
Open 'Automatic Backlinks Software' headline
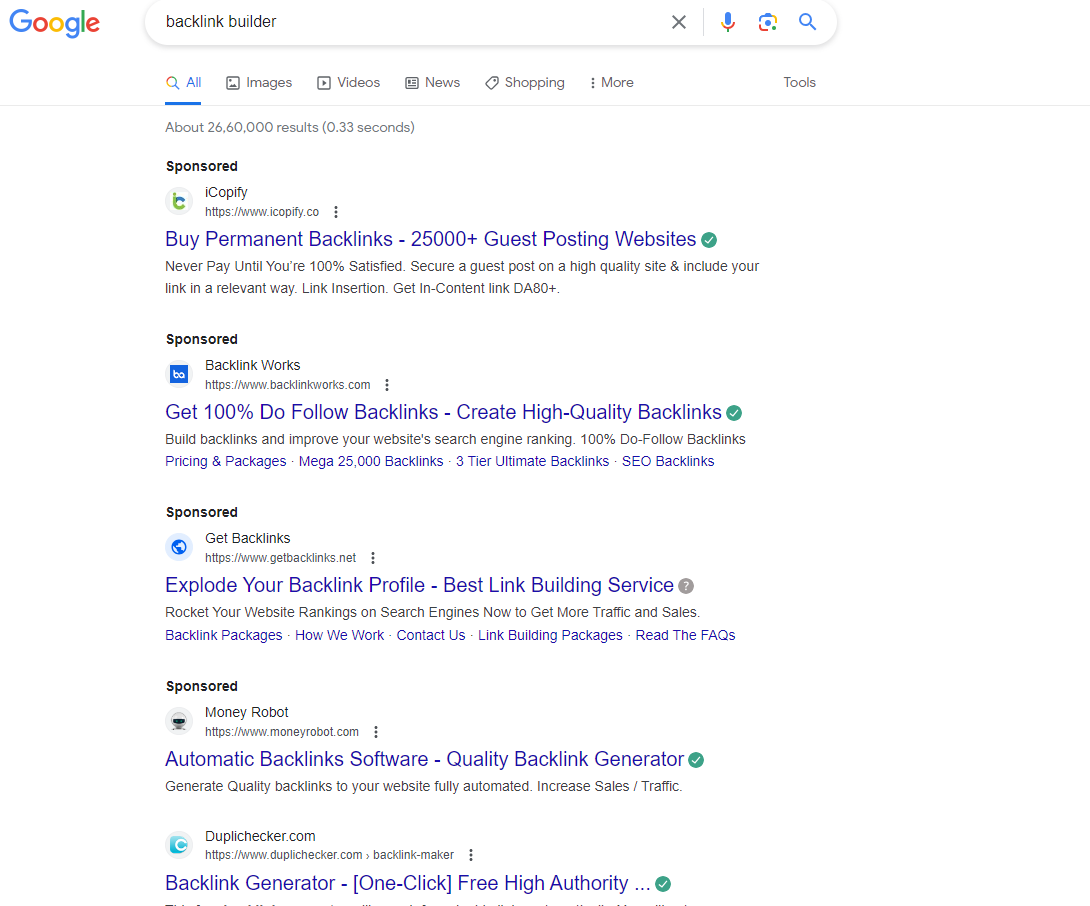coord(424,759)
